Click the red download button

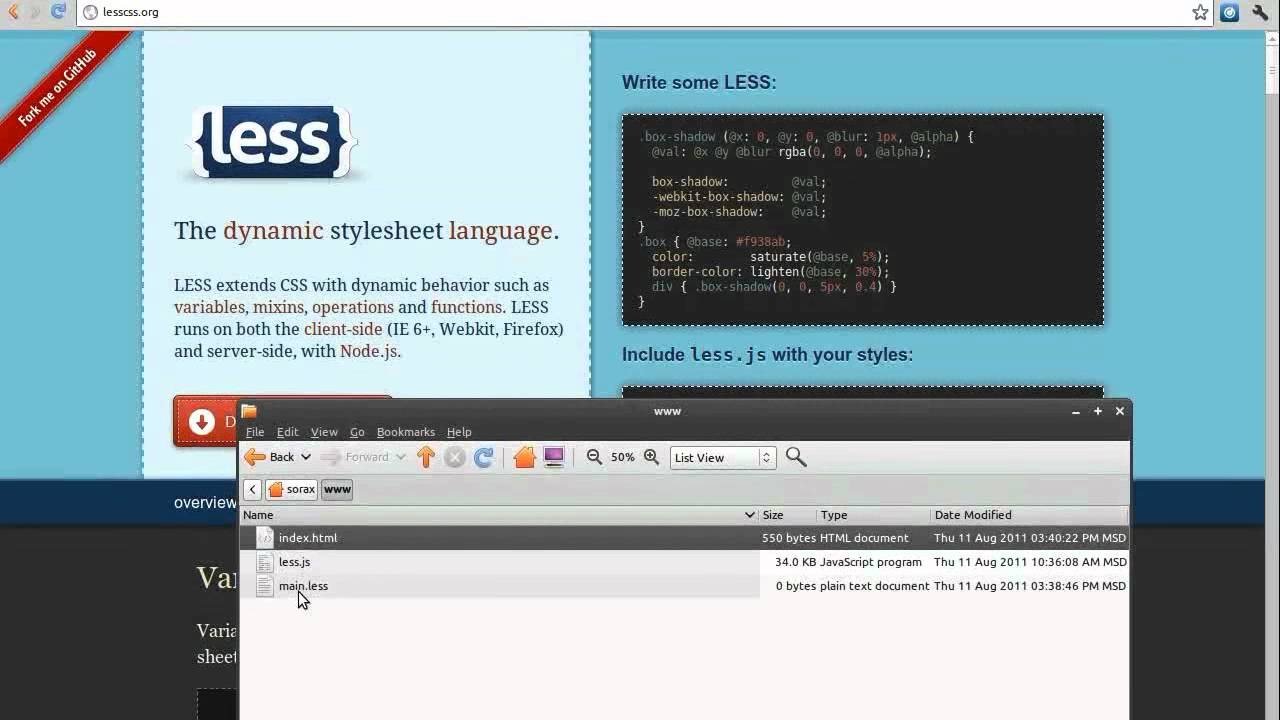206,421
